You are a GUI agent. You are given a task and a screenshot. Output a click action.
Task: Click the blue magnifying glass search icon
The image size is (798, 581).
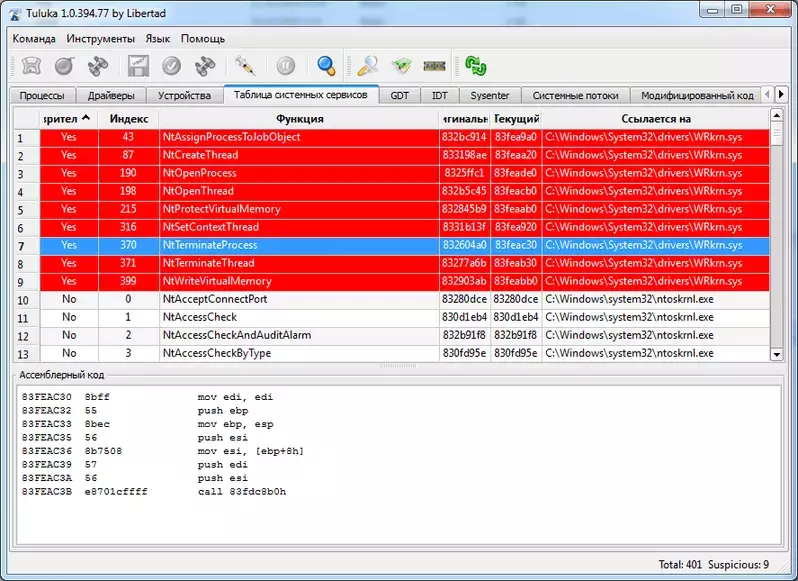326,66
